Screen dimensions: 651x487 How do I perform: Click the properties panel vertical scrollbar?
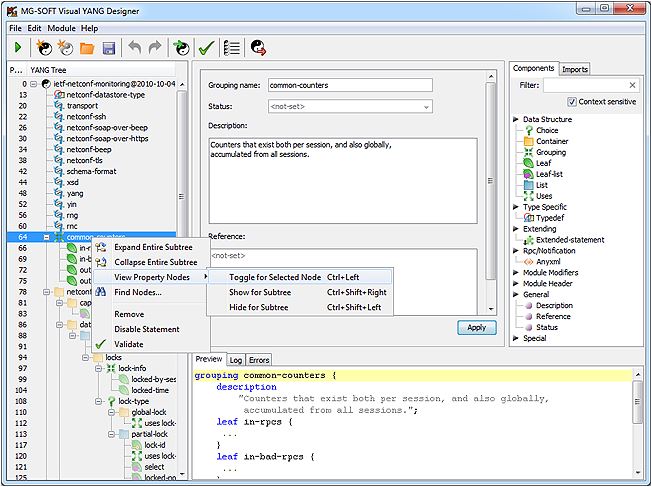(x=491, y=181)
